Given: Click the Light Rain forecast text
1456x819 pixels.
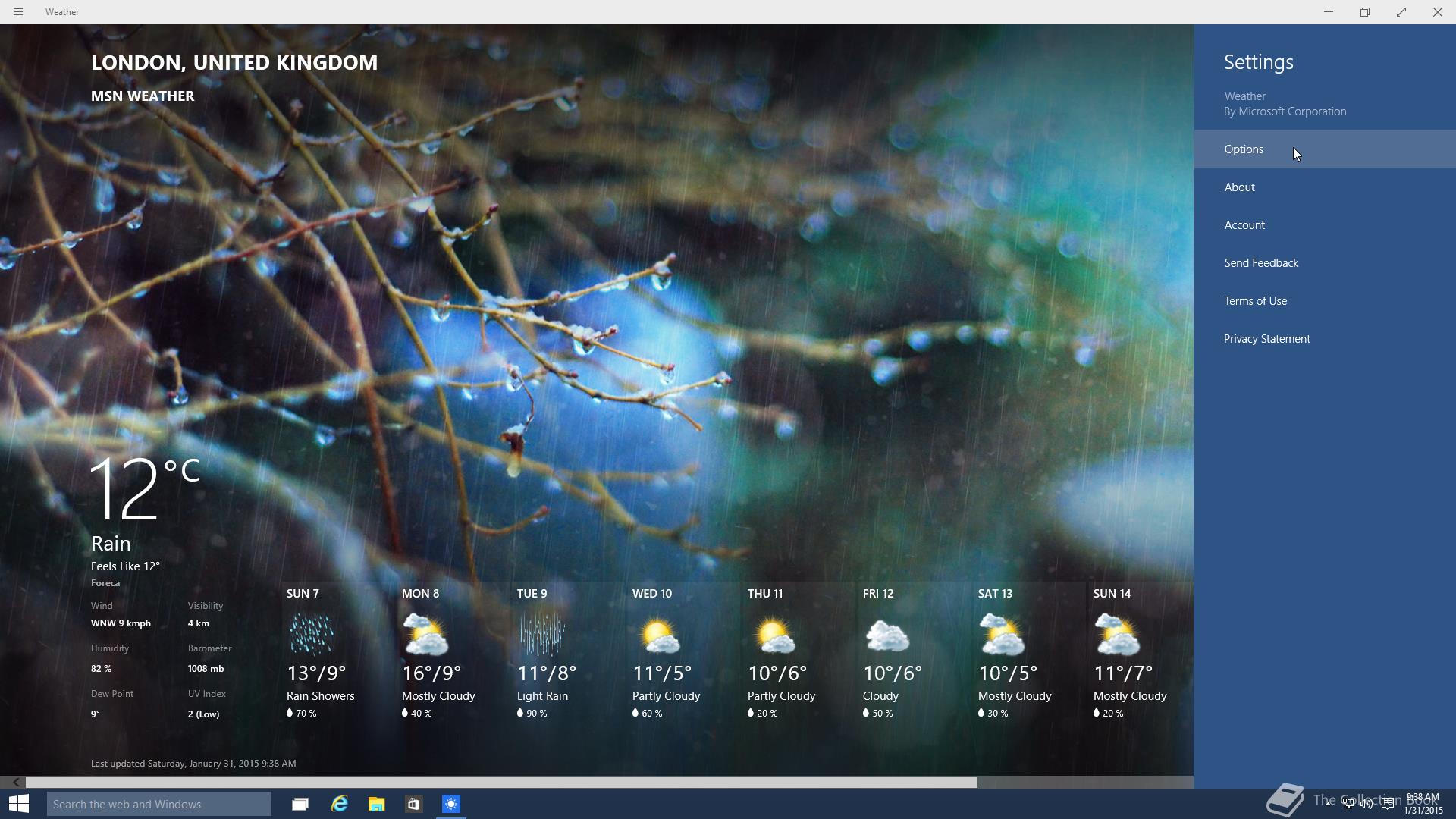Looking at the screenshot, I should (542, 696).
